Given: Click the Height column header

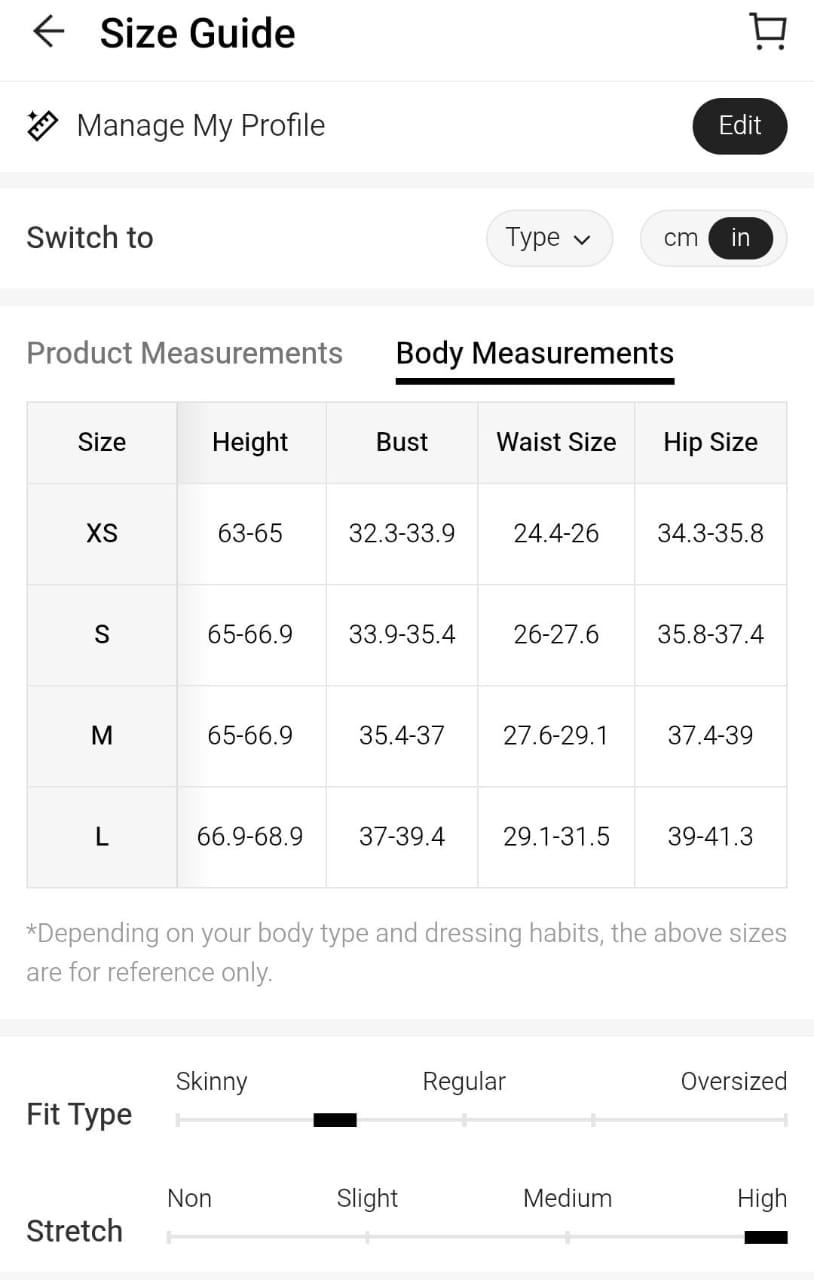Looking at the screenshot, I should (250, 443).
